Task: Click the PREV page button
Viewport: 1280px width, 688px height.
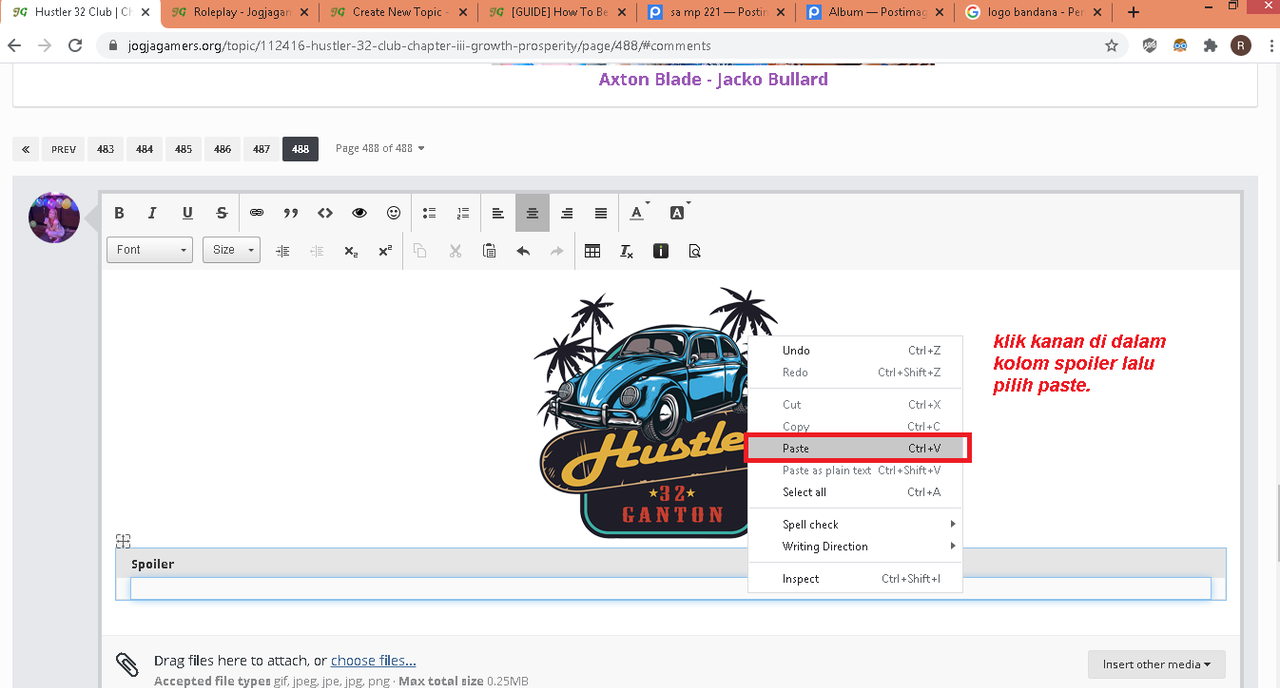Action: [x=63, y=149]
